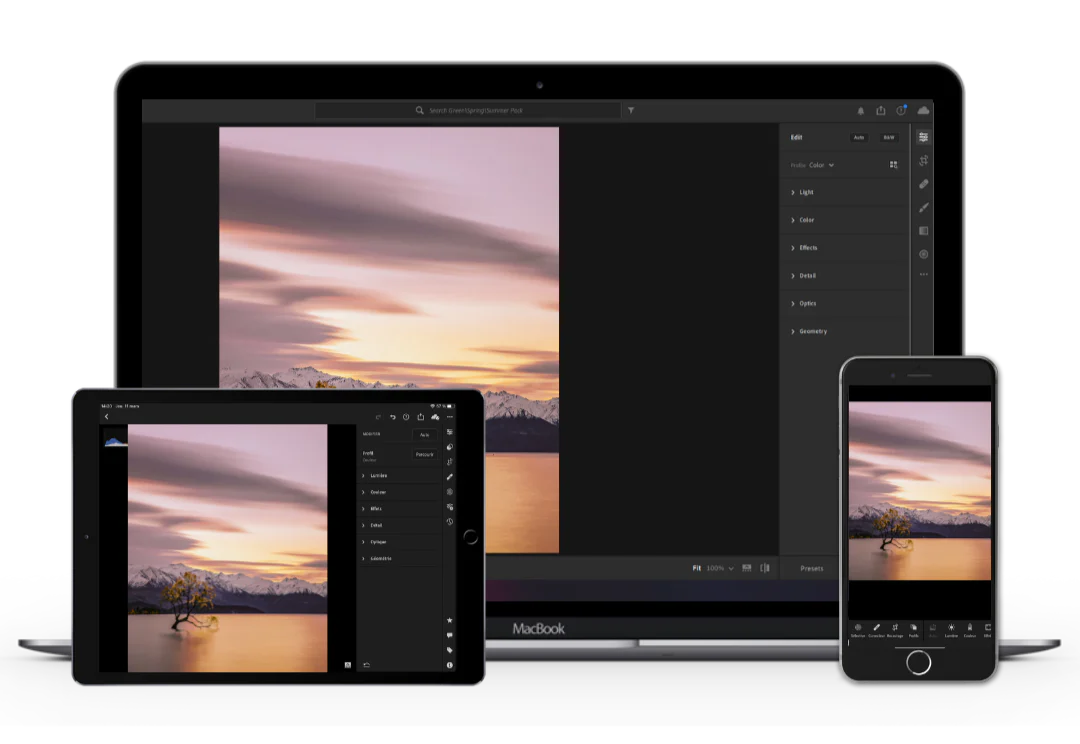Open the linear gradient tool on MacBook

[x=924, y=231]
